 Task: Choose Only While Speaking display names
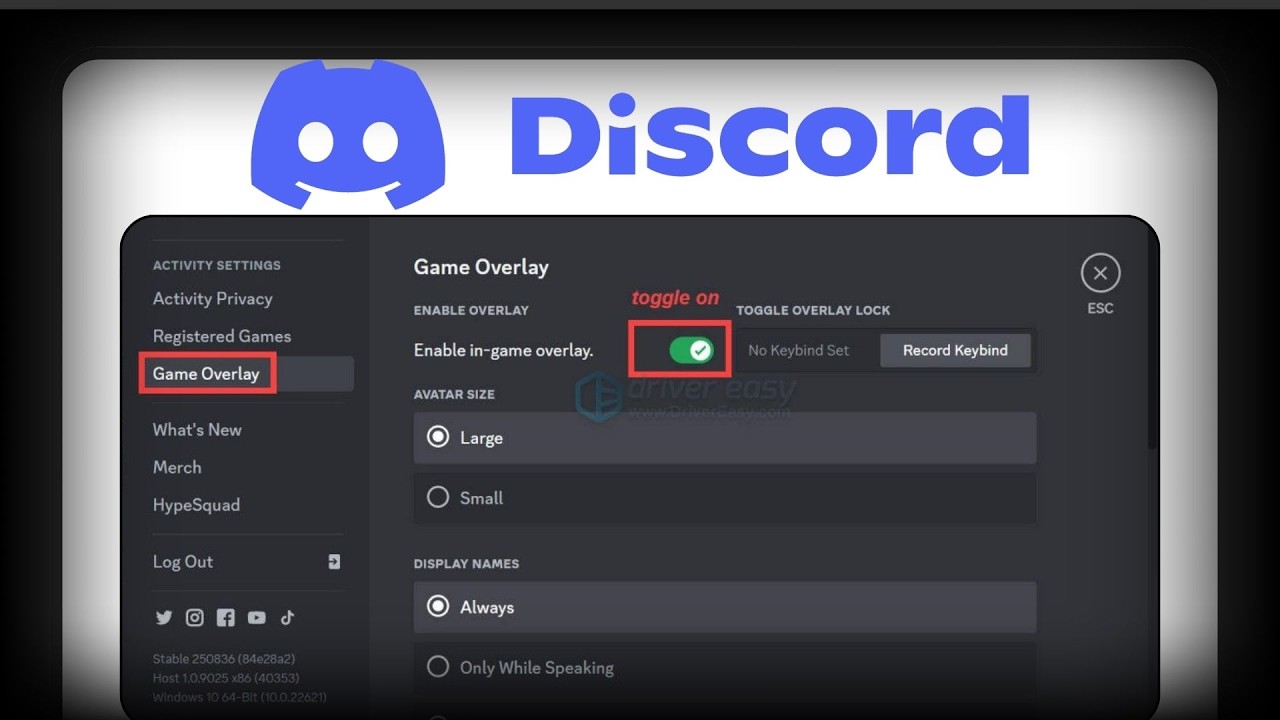tap(725, 667)
